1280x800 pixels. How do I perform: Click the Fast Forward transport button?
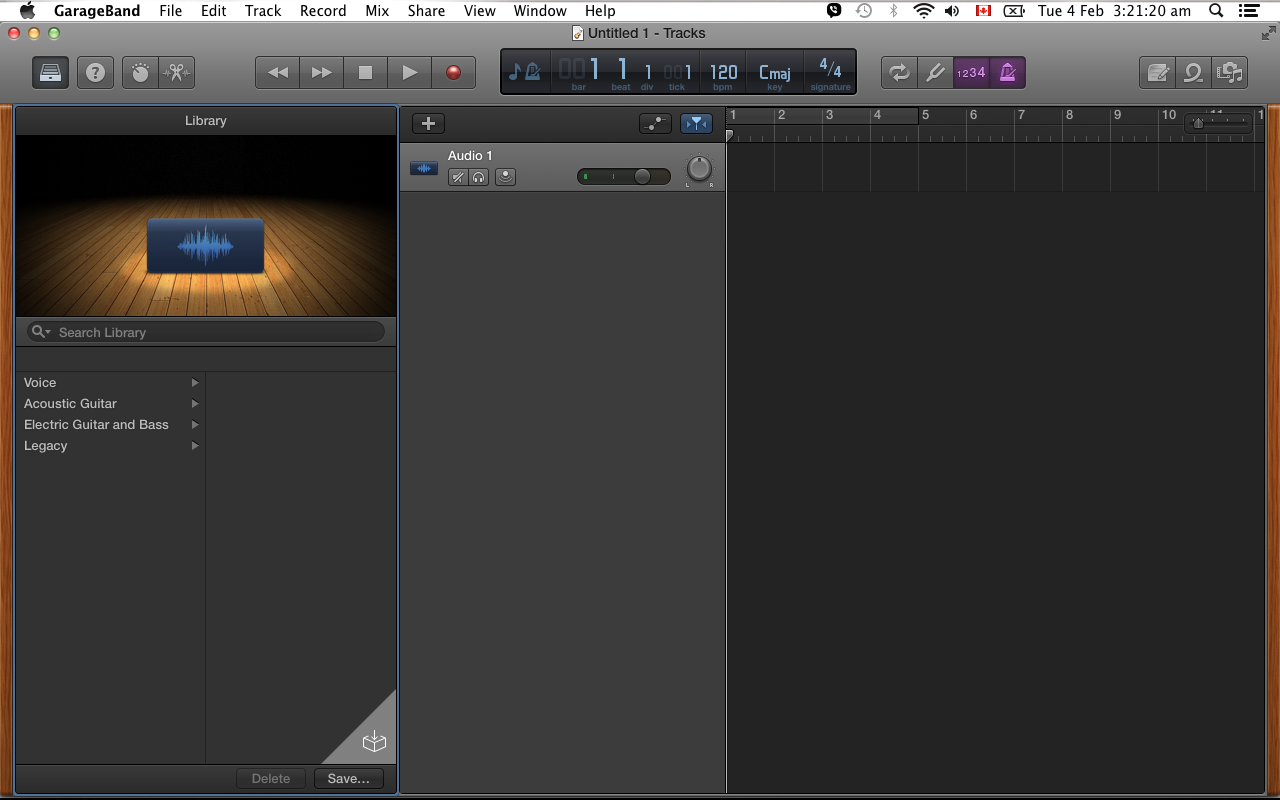[x=321, y=73]
